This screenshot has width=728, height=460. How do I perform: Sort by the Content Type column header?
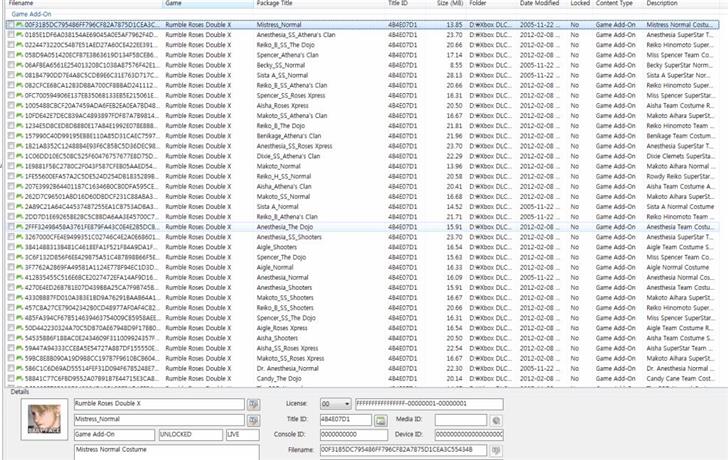pyautogui.click(x=618, y=3)
